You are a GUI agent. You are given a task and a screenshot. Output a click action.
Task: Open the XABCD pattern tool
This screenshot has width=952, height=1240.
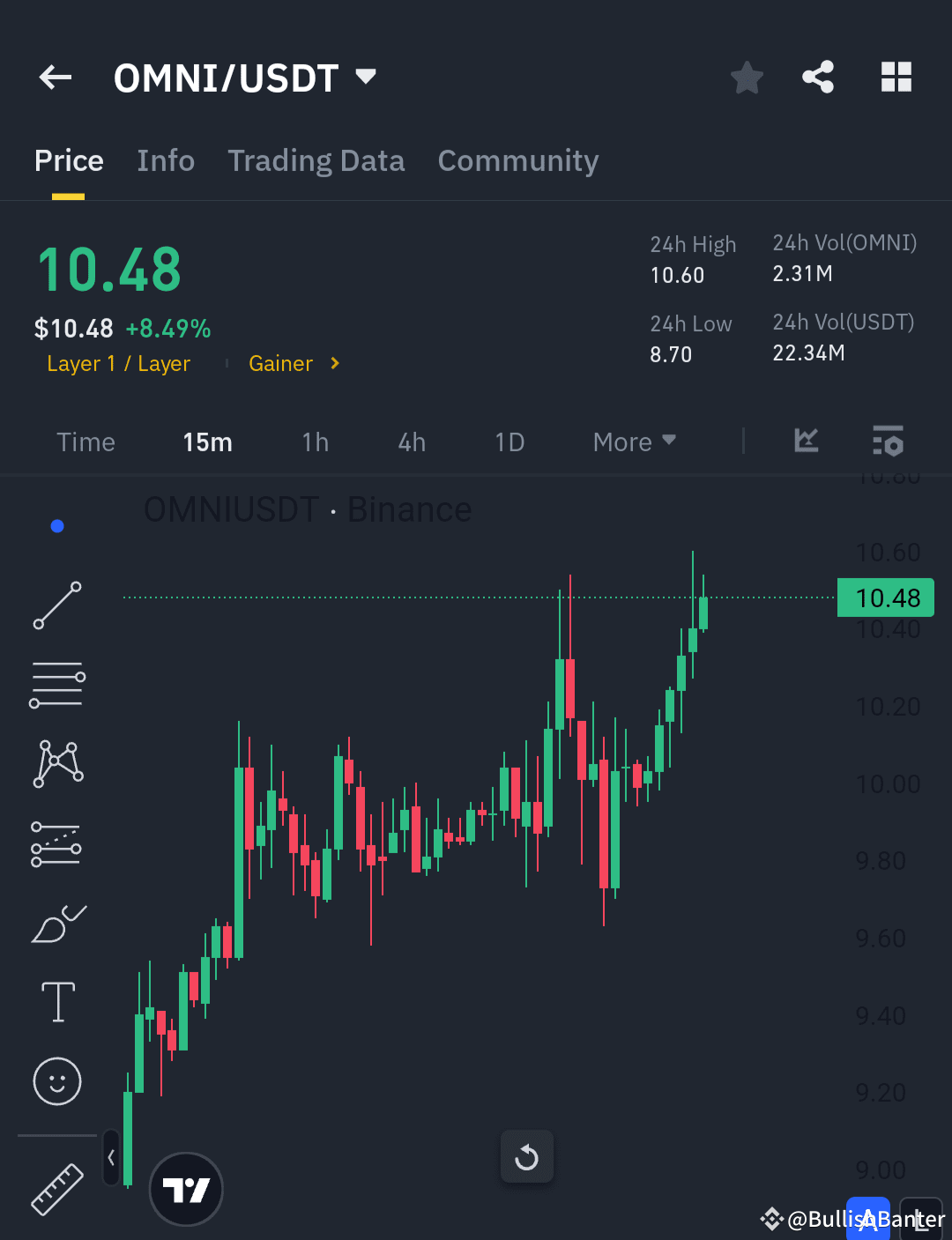tap(56, 764)
